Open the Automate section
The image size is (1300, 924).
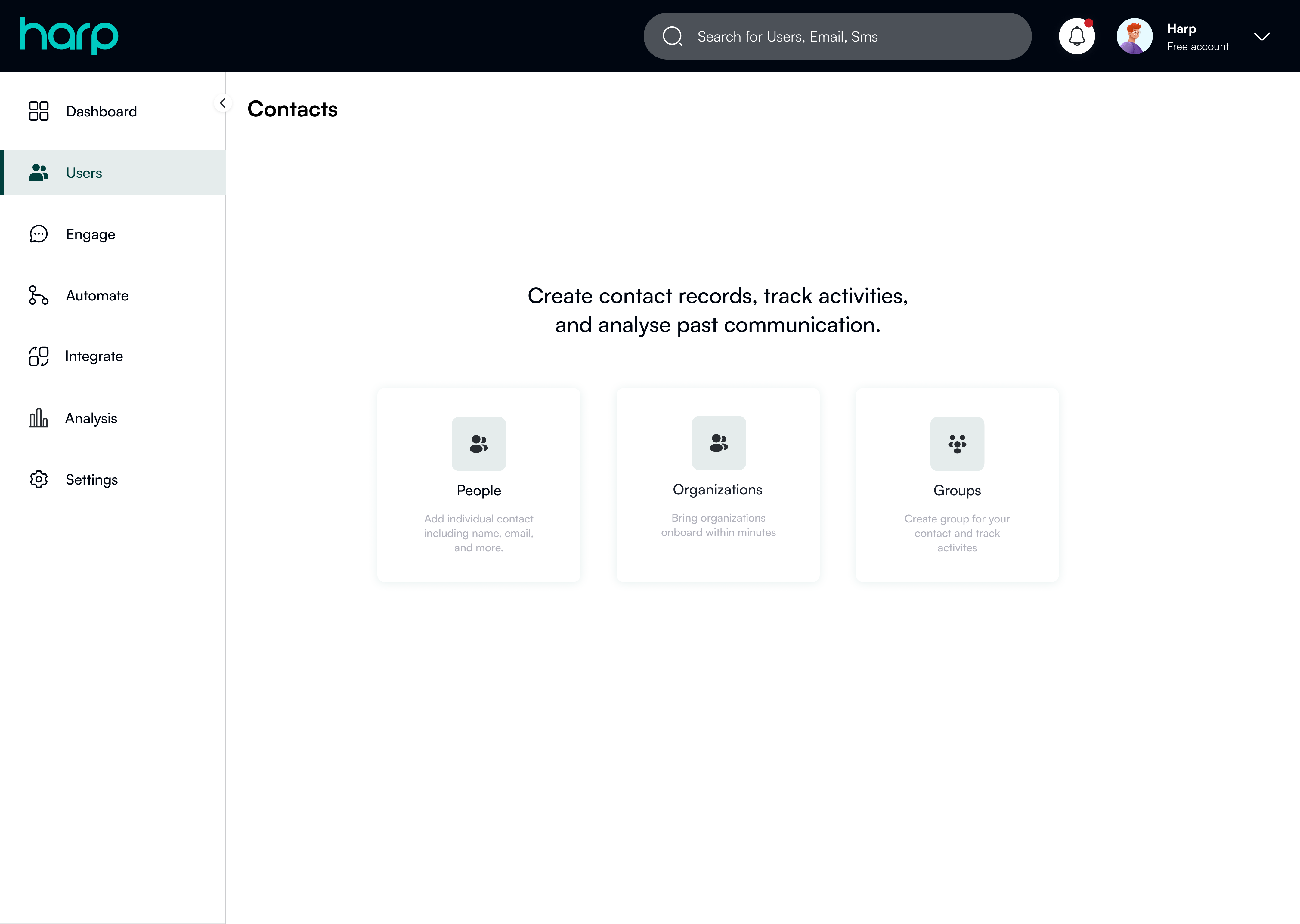pyautogui.click(x=113, y=295)
